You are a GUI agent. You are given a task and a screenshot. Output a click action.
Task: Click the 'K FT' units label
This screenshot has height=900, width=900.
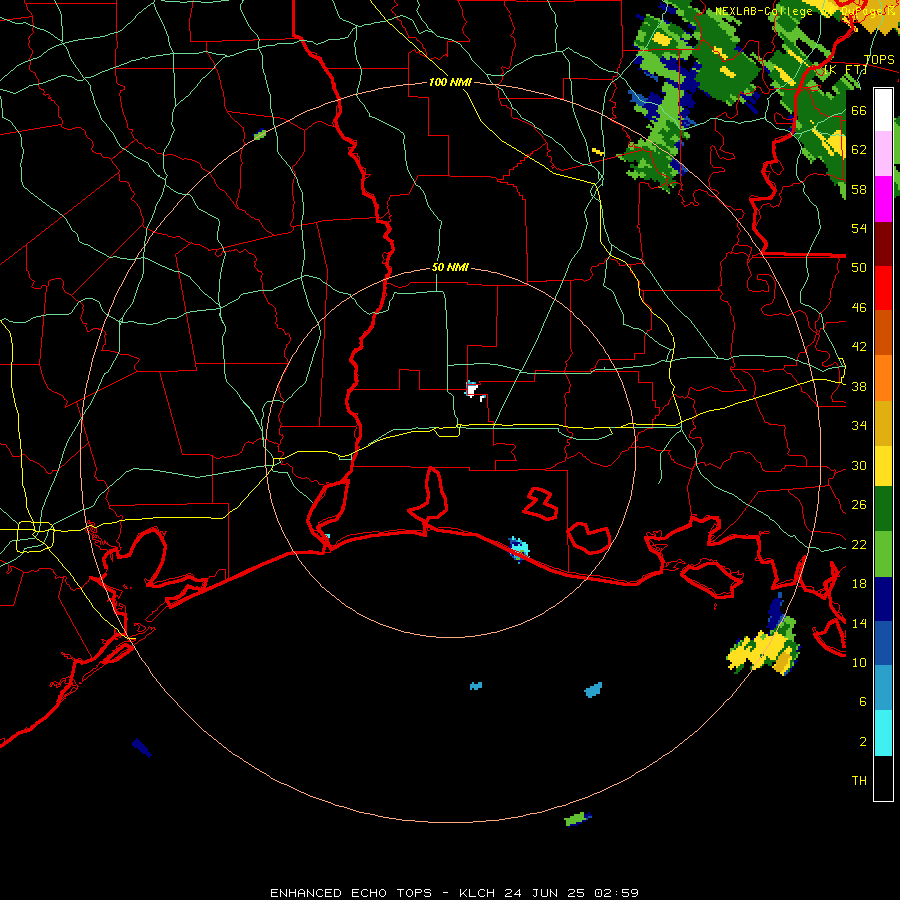click(x=845, y=70)
